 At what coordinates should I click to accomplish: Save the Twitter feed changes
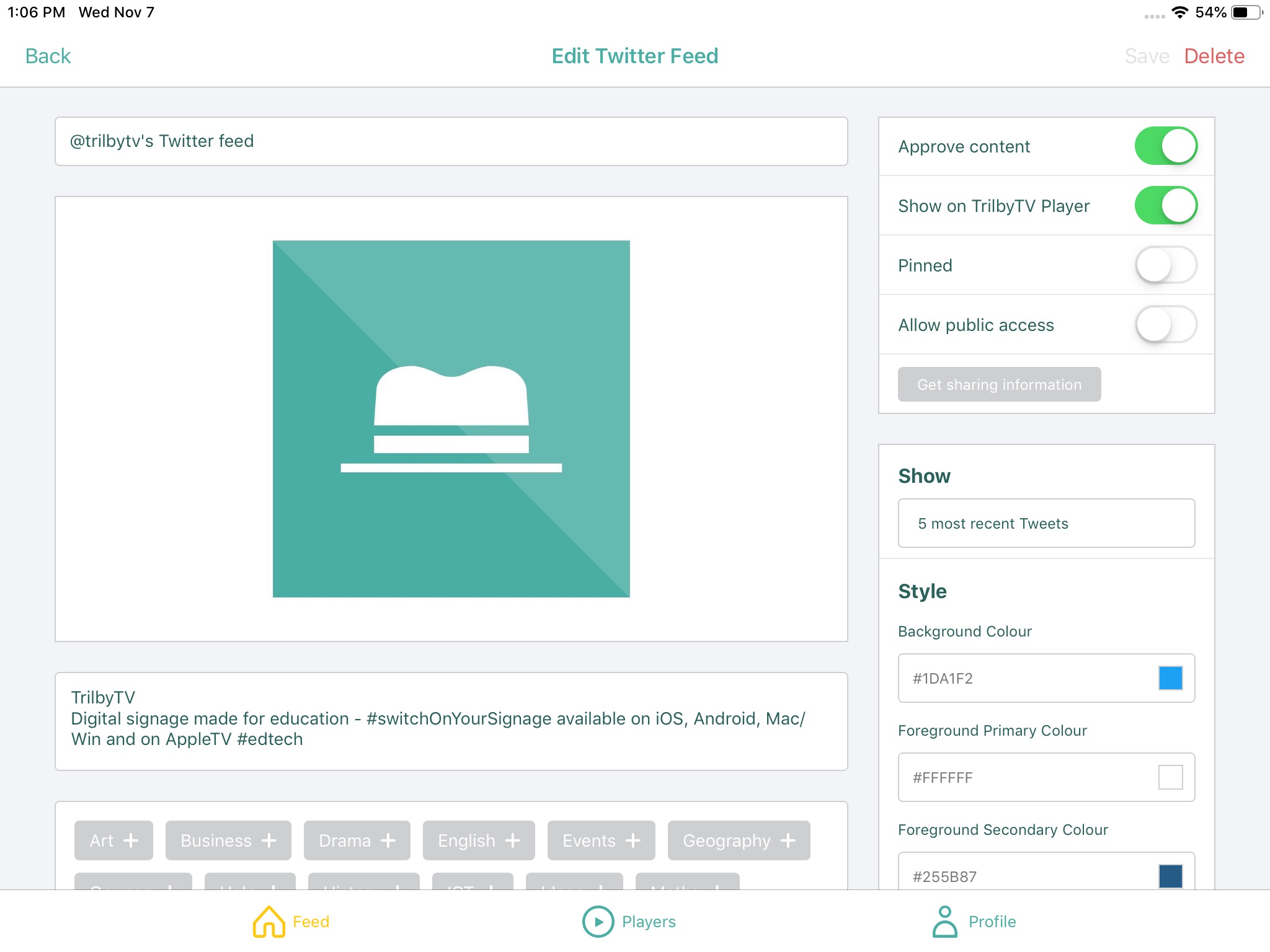[1147, 56]
